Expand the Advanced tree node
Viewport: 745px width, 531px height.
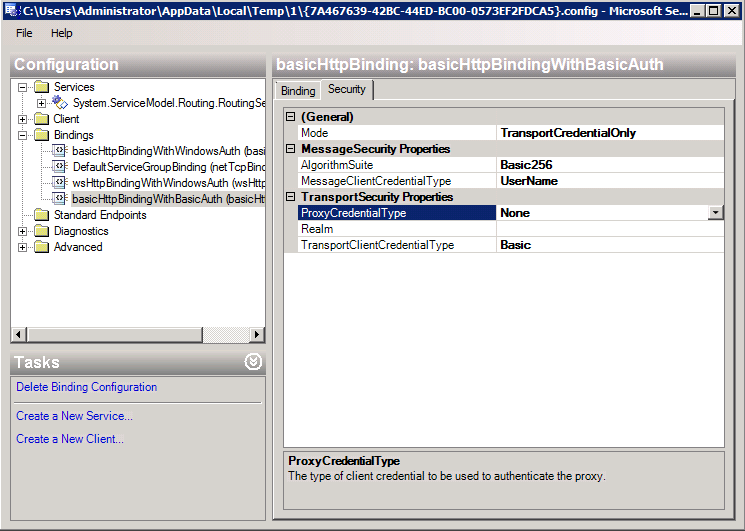point(23,247)
